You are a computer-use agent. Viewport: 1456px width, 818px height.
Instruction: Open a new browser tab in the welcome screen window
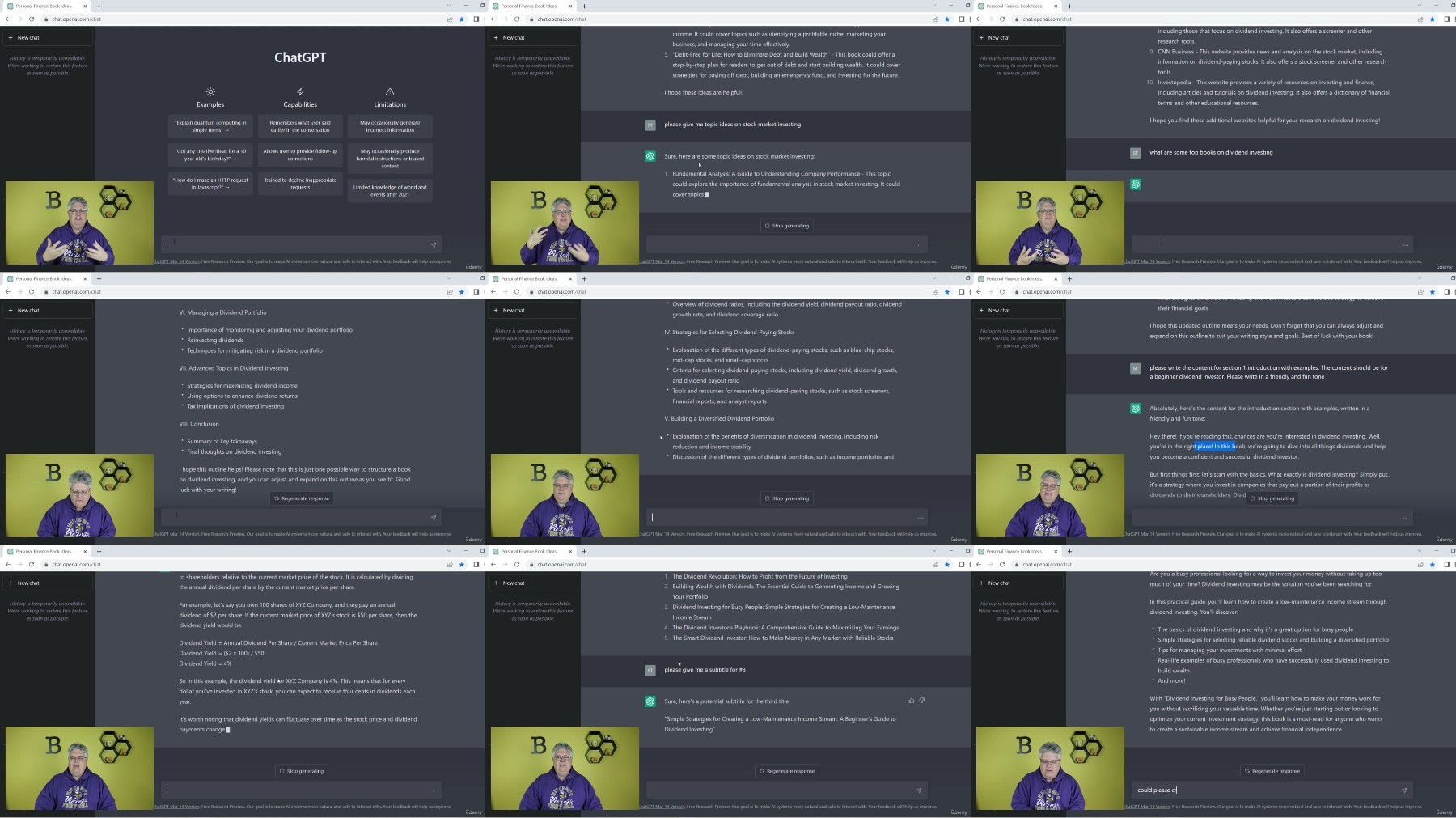coord(99,6)
